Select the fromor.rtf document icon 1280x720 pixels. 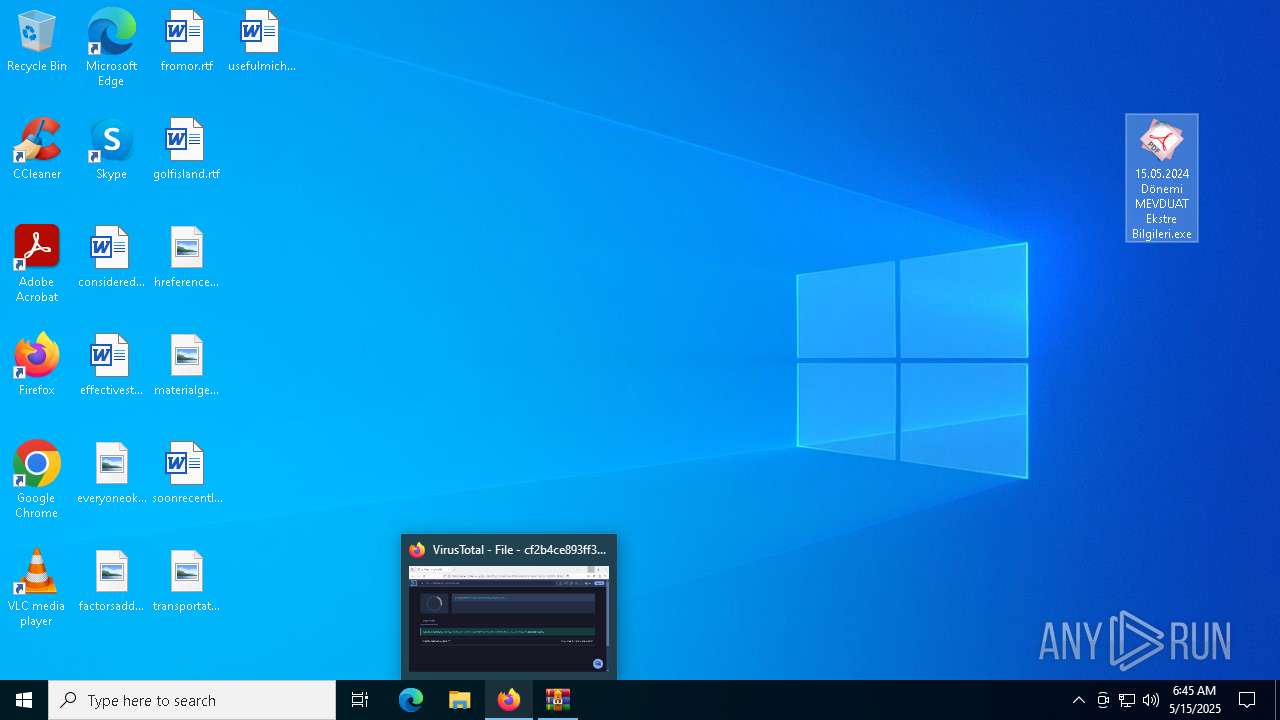click(186, 42)
